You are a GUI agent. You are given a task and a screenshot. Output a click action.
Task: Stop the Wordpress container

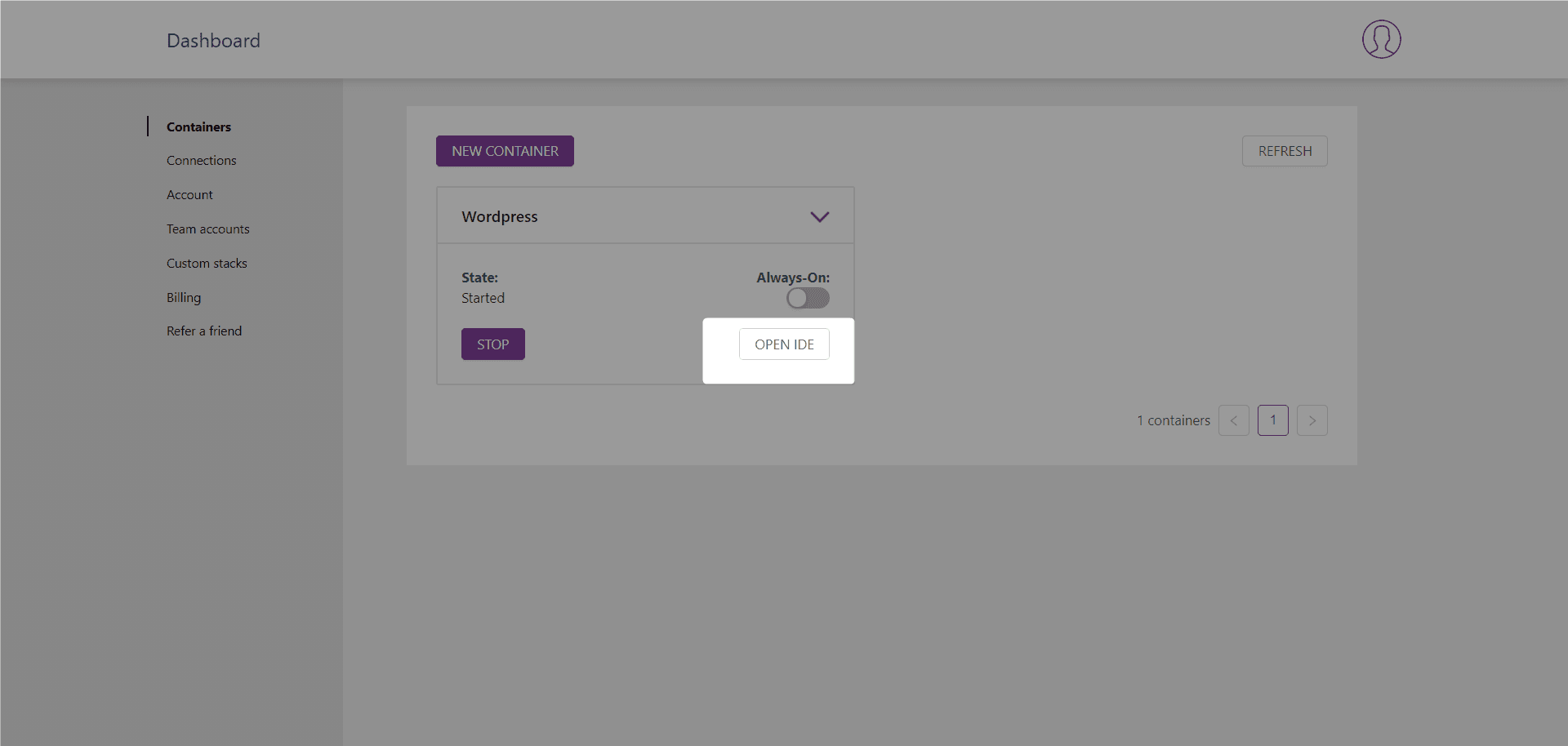coord(492,344)
